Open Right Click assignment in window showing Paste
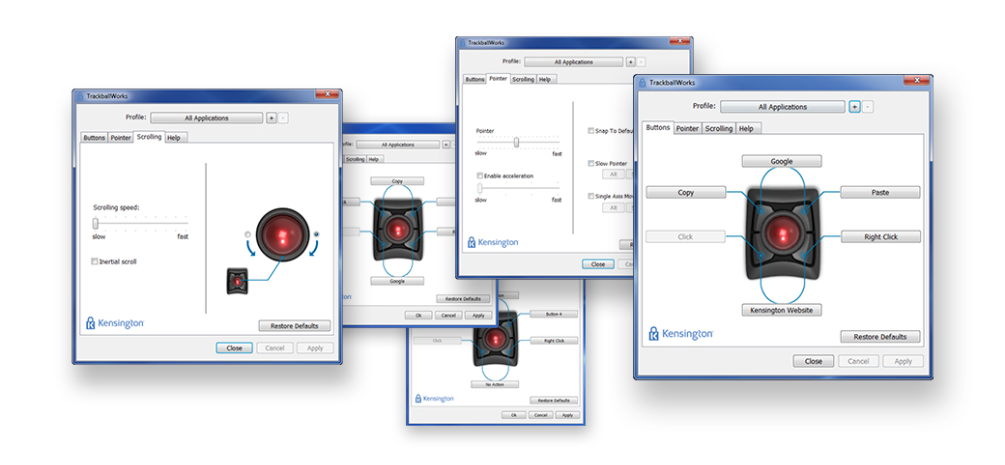The height and width of the screenshot is (465, 1005). click(880, 237)
